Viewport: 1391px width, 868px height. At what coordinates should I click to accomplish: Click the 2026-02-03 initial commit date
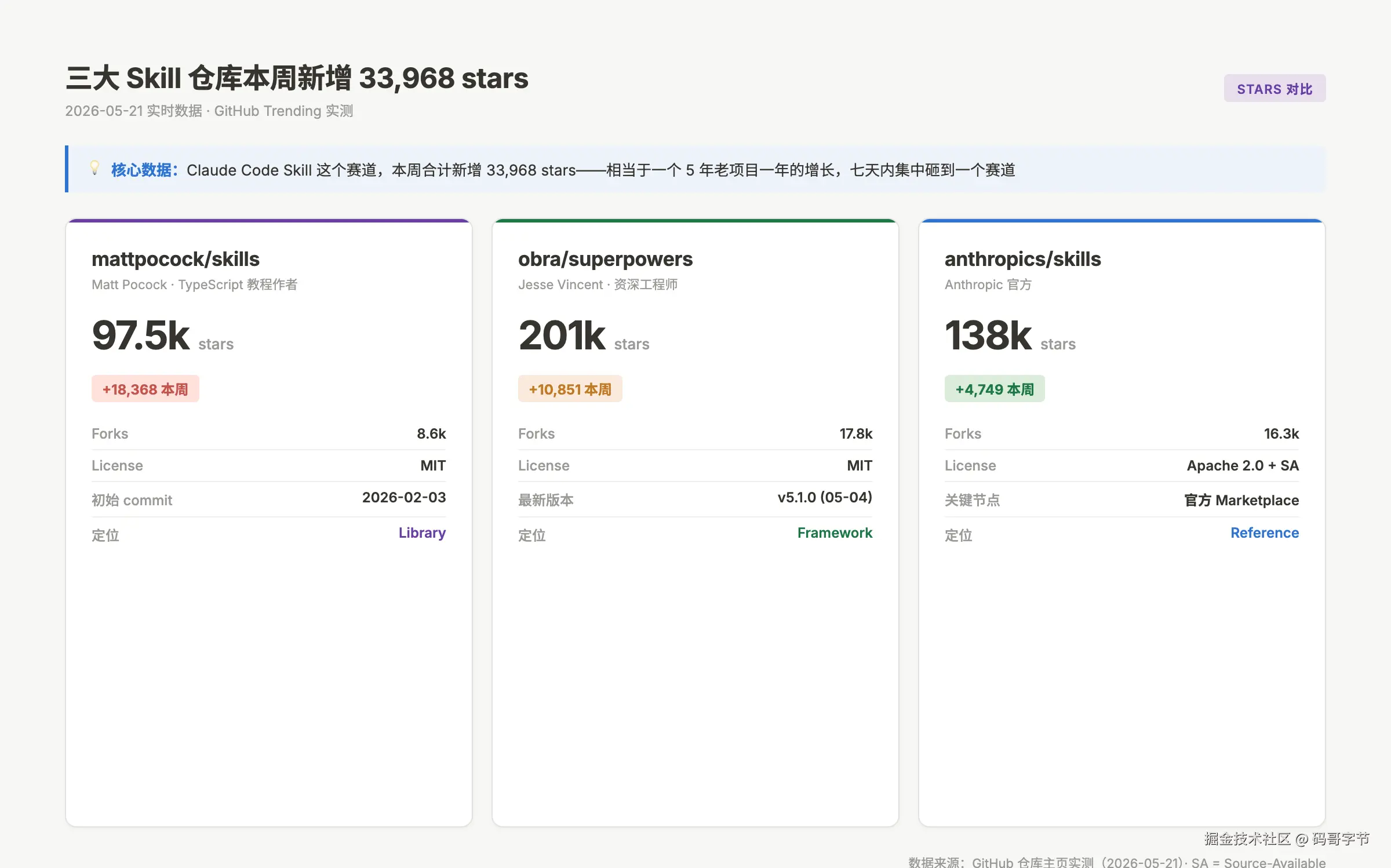pos(404,497)
